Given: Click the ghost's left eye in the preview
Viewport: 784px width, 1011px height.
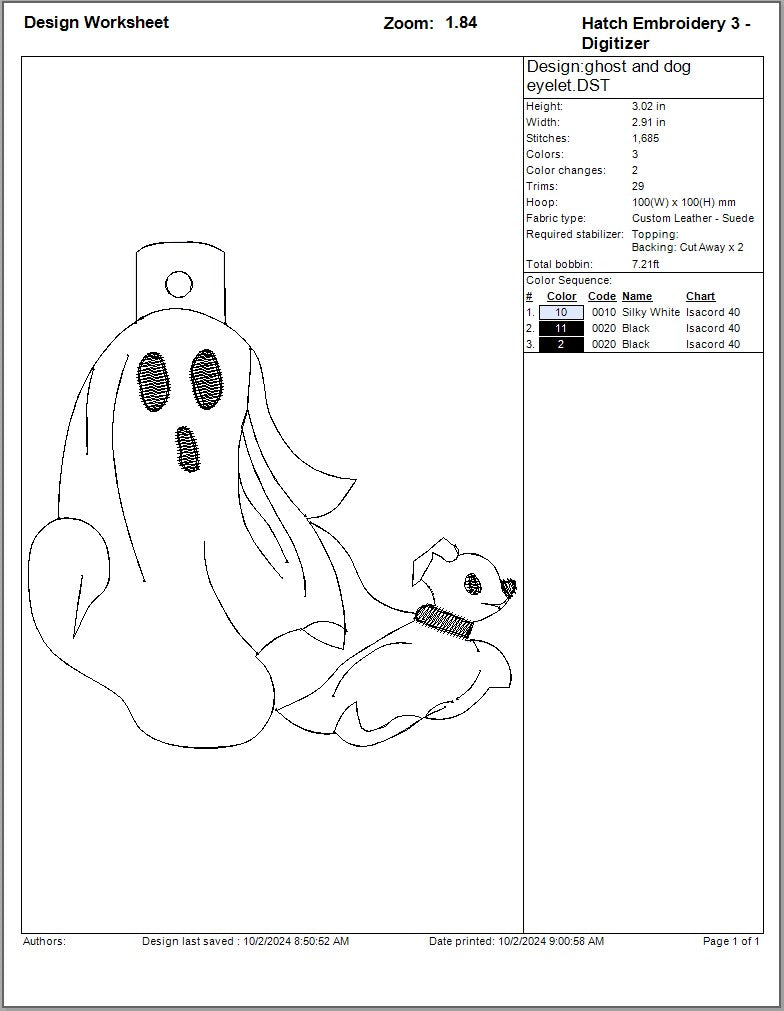Looking at the screenshot, I should pos(153,380).
